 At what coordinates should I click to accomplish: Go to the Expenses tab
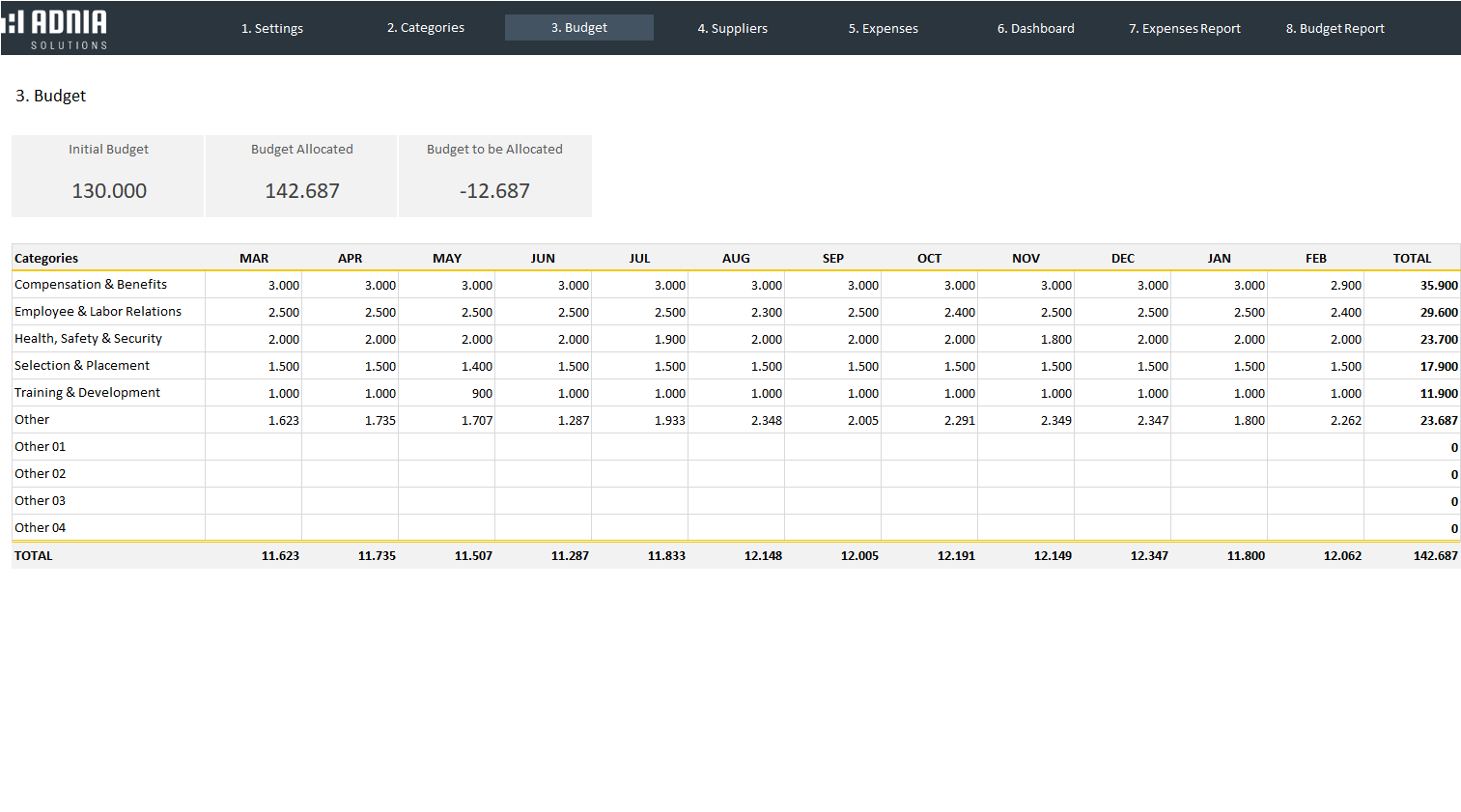(x=883, y=28)
